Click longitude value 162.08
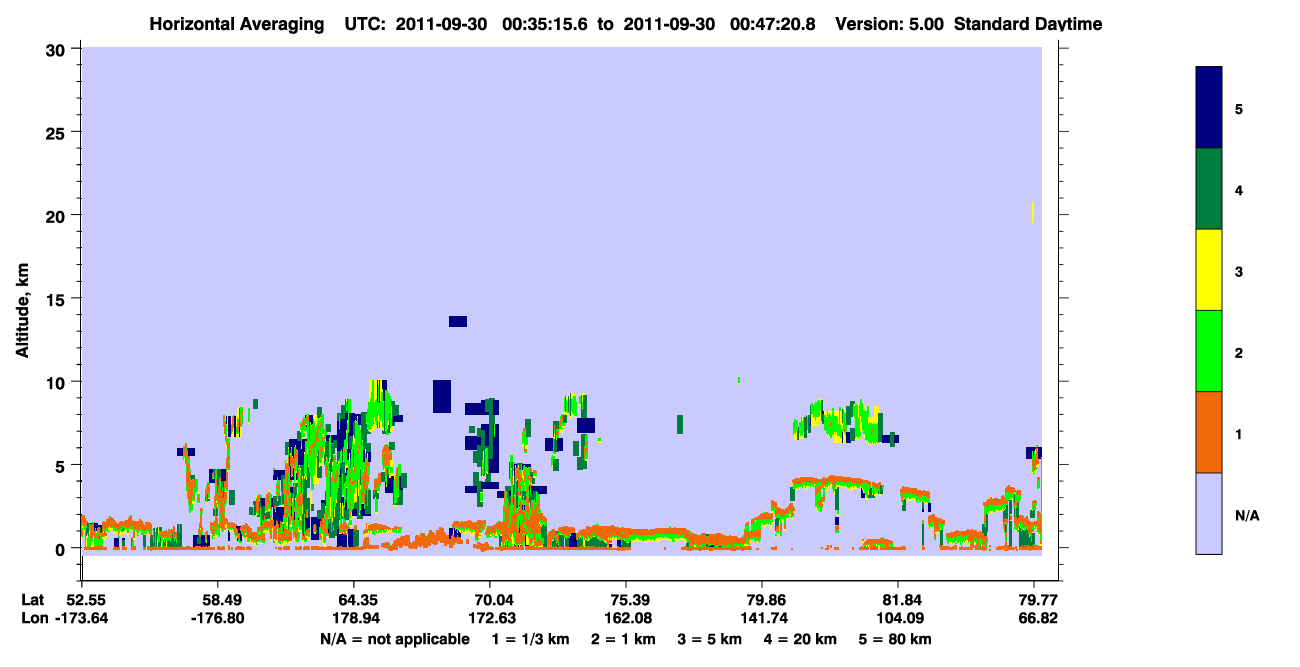The height and width of the screenshot is (667, 1300). click(x=626, y=618)
